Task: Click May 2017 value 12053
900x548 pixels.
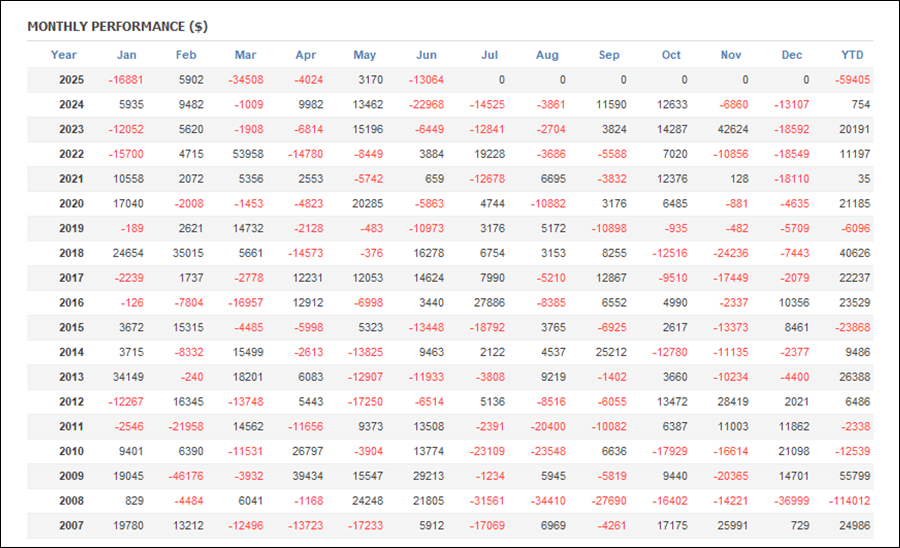Action: pos(367,278)
